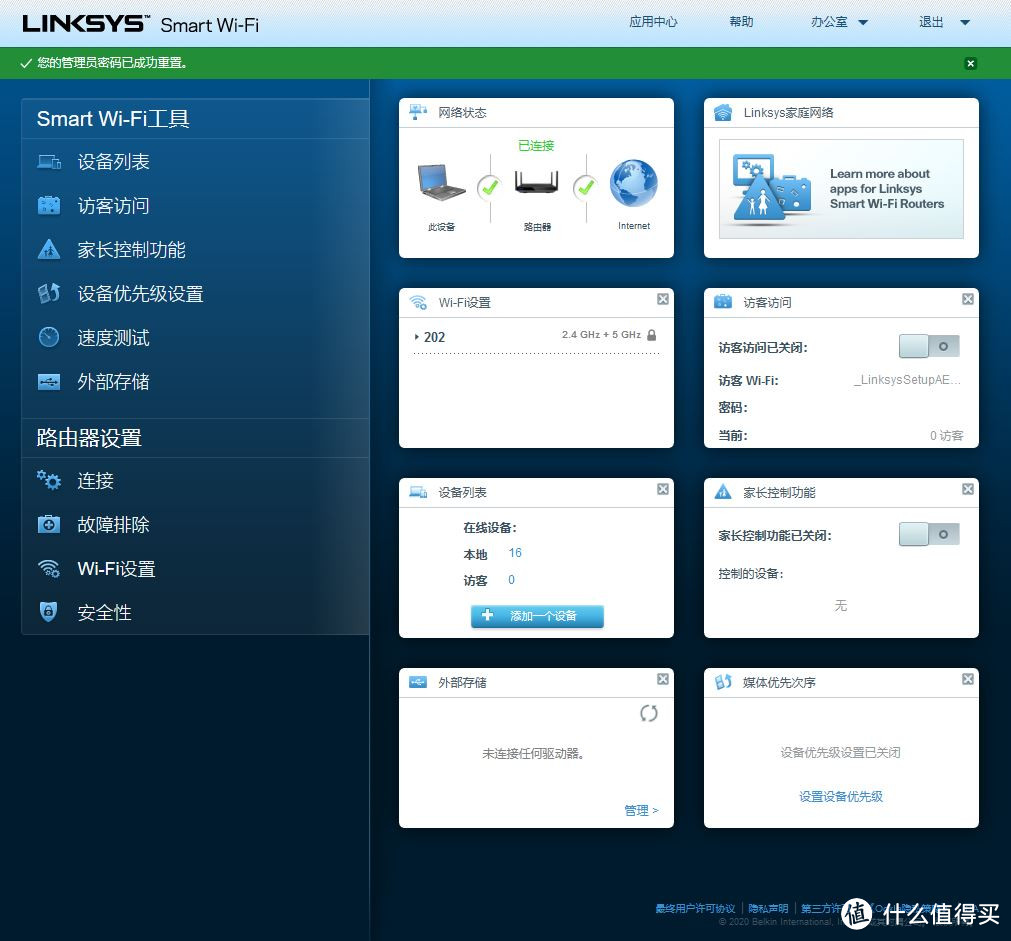Open Wi-Fi设置 in the router settings sidebar
1011x941 pixels.
117,569
